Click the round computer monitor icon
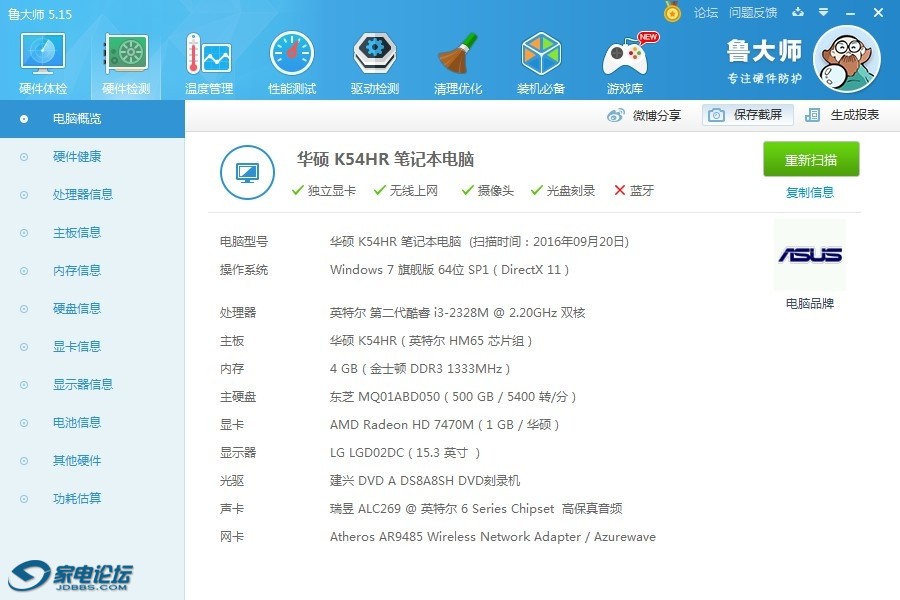 tap(247, 172)
